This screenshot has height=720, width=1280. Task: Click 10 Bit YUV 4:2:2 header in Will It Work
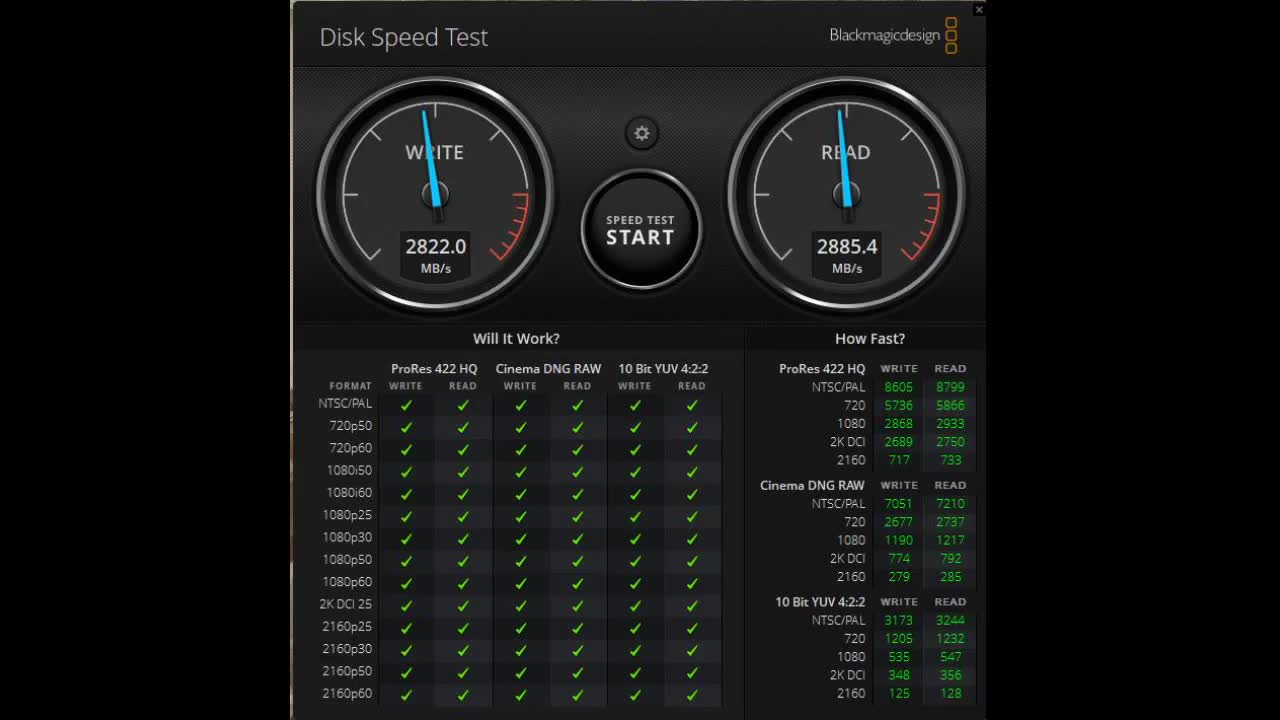click(x=663, y=369)
